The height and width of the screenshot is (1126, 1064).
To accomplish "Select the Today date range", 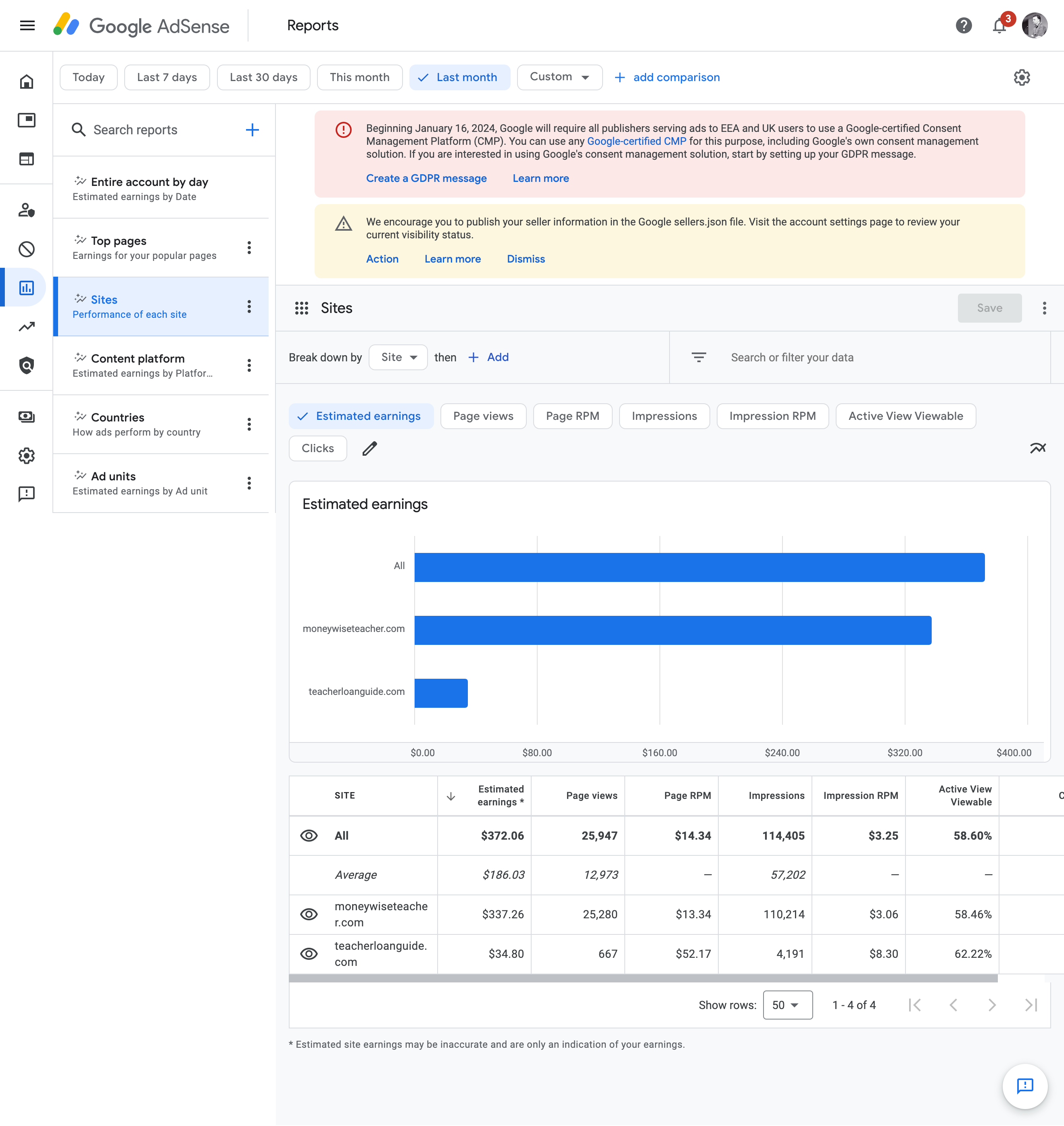I will pos(88,77).
